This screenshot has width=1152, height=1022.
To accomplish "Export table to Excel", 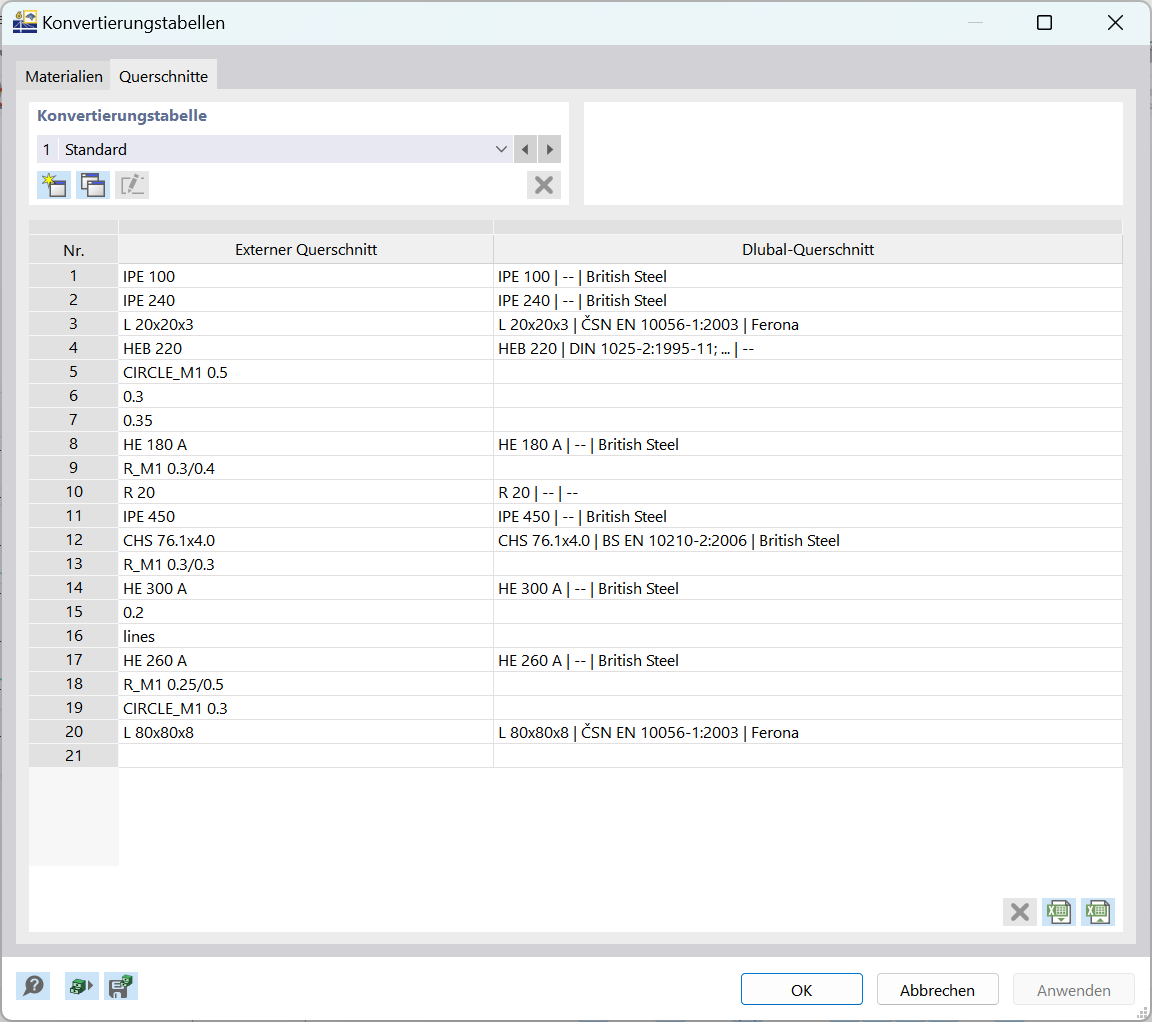I will (1098, 913).
